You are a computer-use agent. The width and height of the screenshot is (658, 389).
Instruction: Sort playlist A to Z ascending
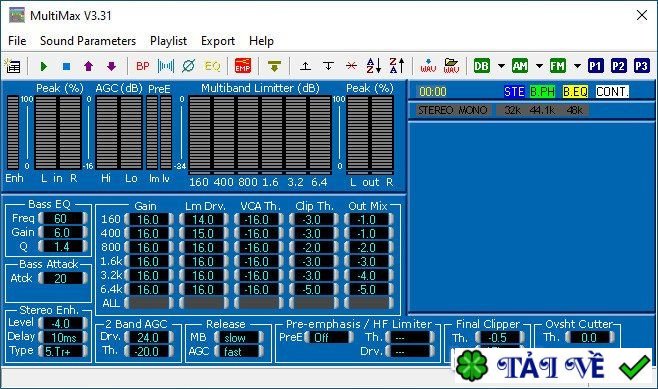pyautogui.click(x=374, y=66)
